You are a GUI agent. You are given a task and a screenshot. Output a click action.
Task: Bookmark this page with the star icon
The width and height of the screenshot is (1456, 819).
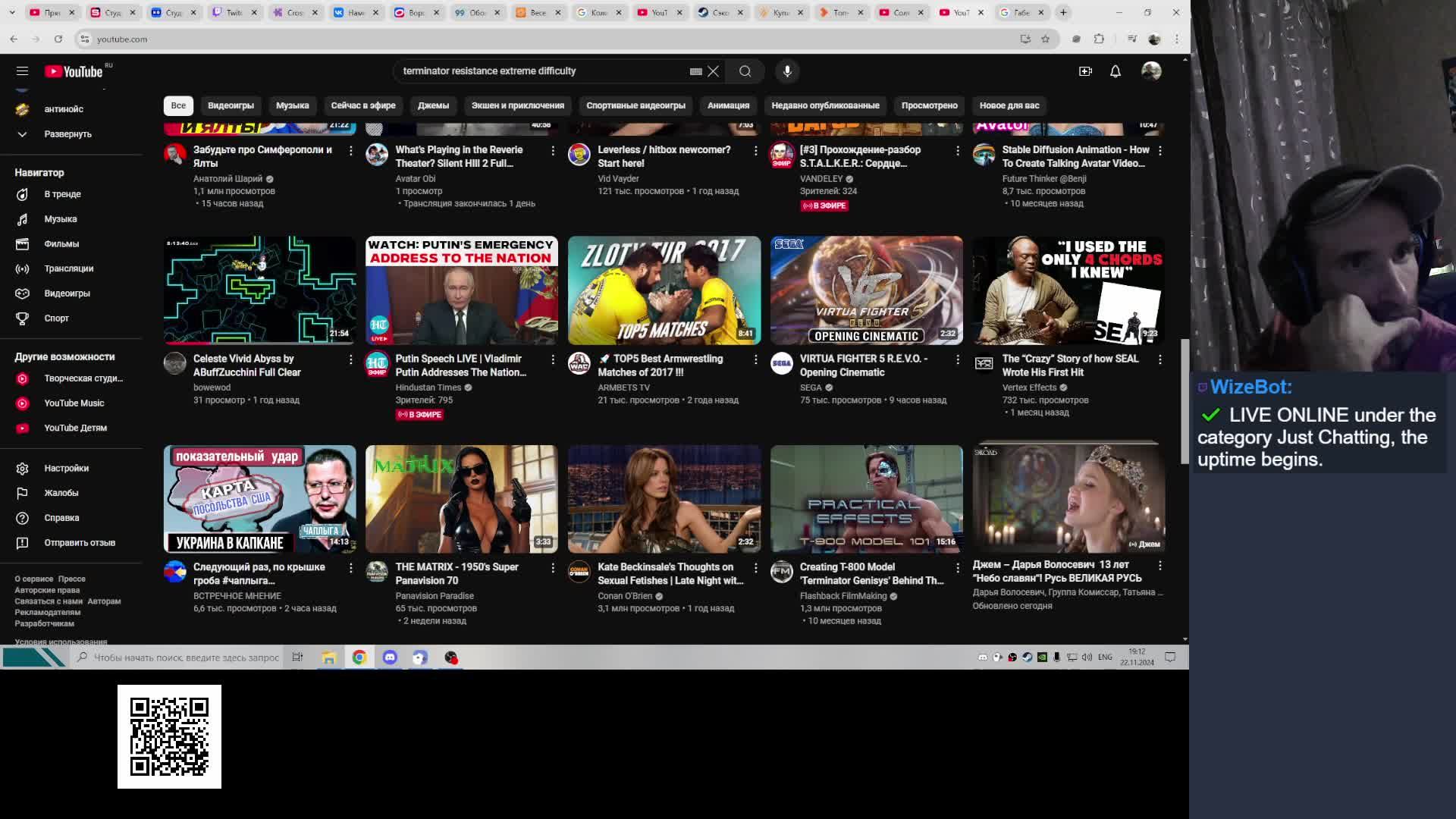[1045, 39]
